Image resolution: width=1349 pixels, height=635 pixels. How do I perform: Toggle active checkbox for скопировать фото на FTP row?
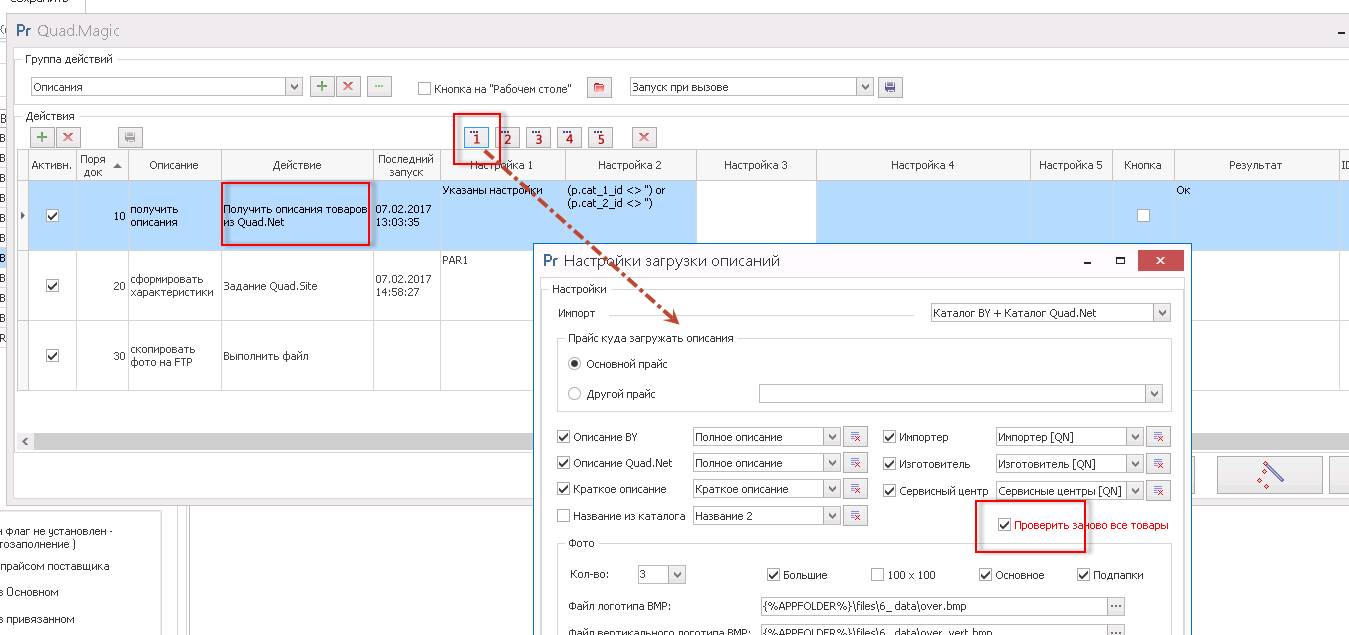point(53,355)
